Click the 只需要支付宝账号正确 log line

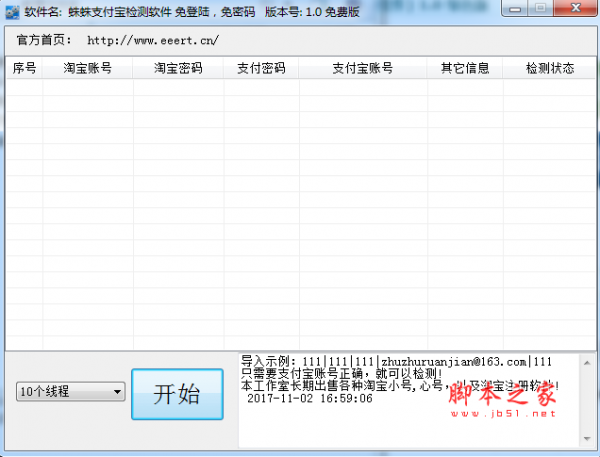pyautogui.click(x=342, y=373)
